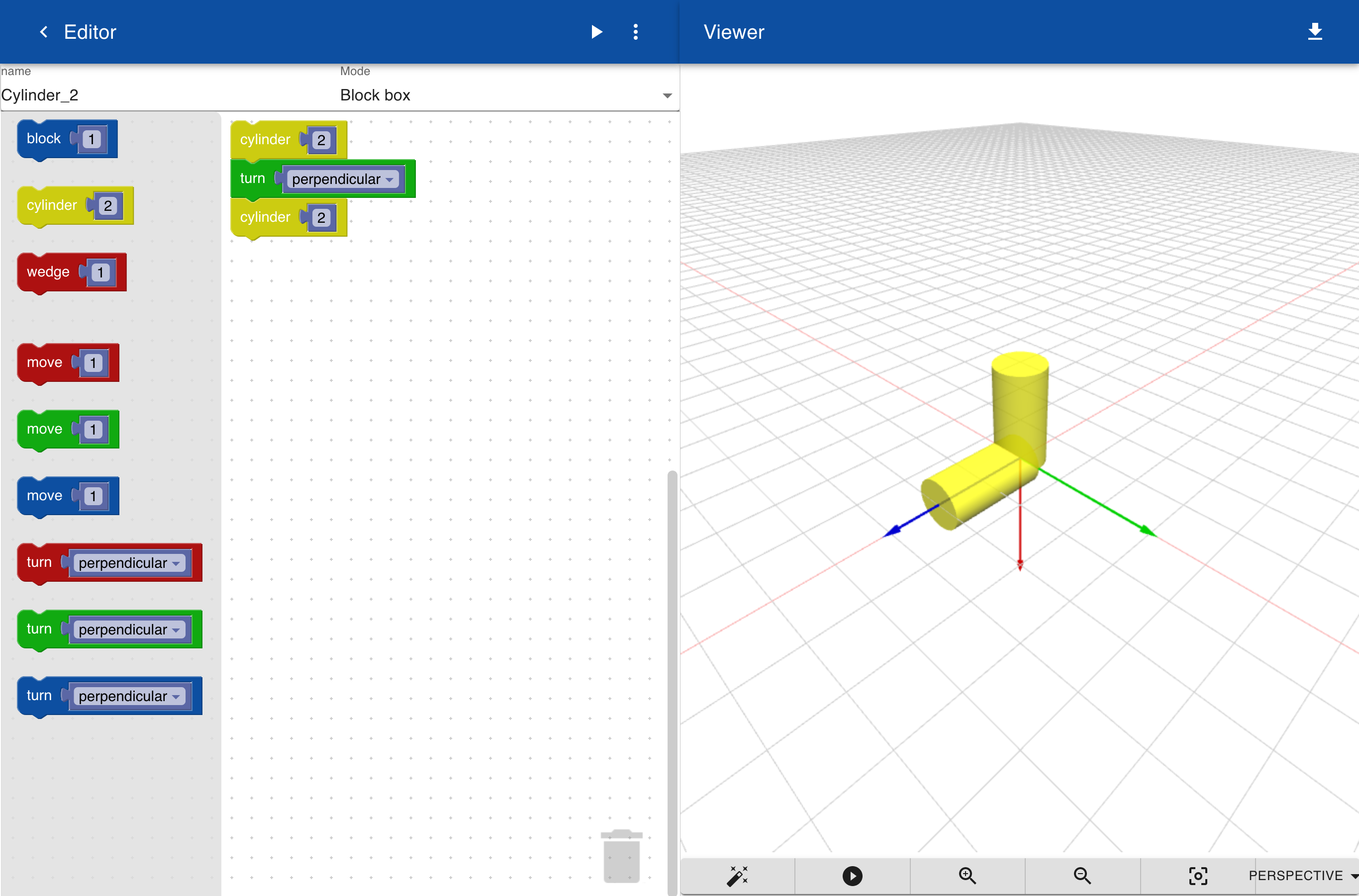Zoom out of the 3D viewer

point(1082,876)
